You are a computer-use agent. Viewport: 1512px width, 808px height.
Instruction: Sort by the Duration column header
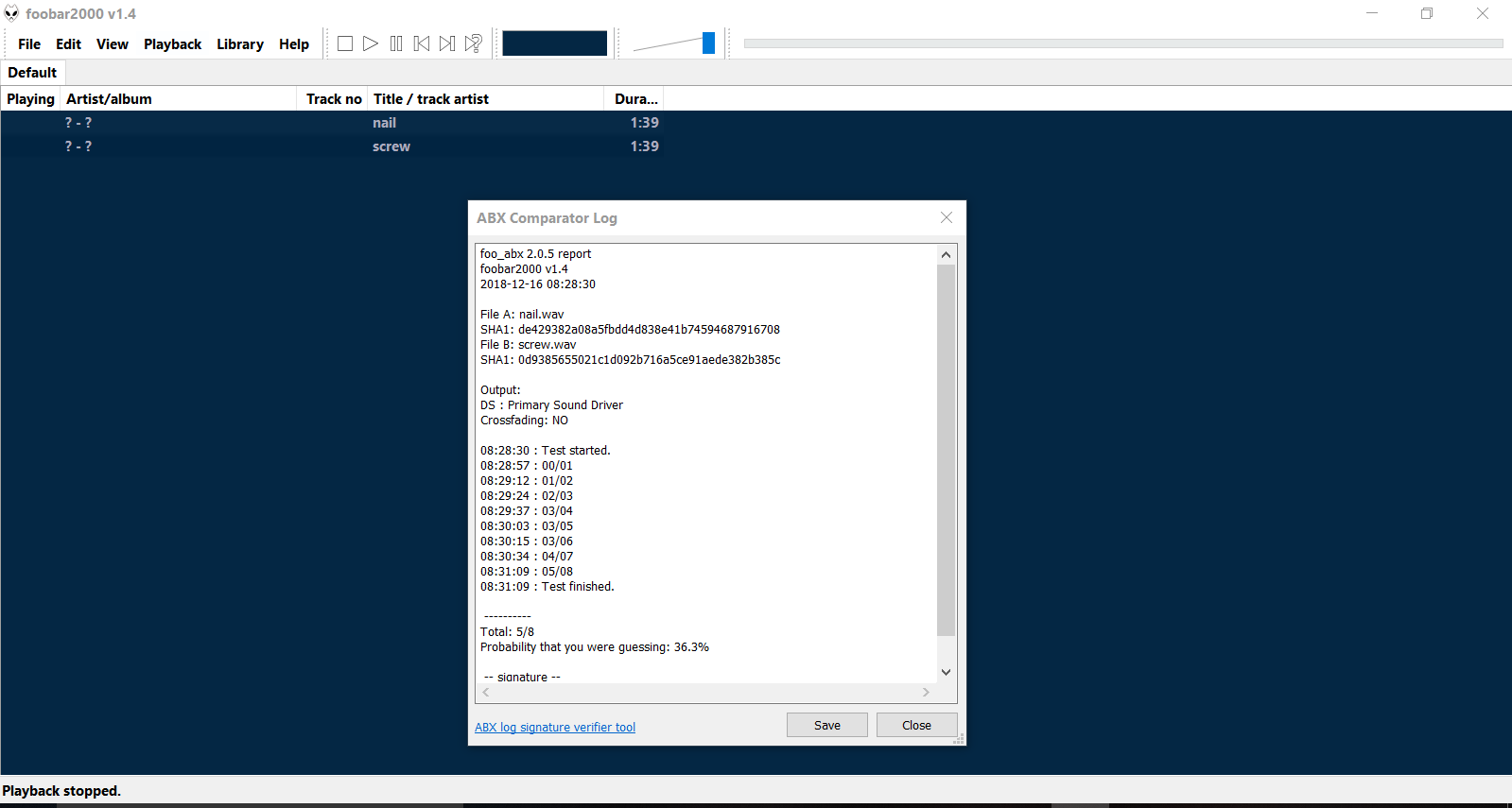[x=634, y=99]
